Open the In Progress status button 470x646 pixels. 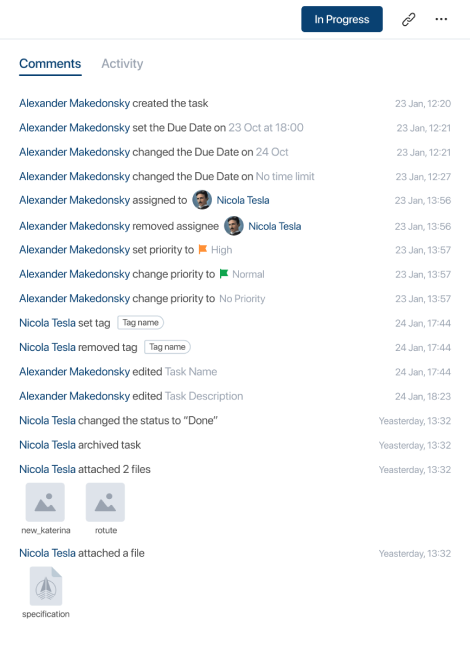[x=342, y=19]
